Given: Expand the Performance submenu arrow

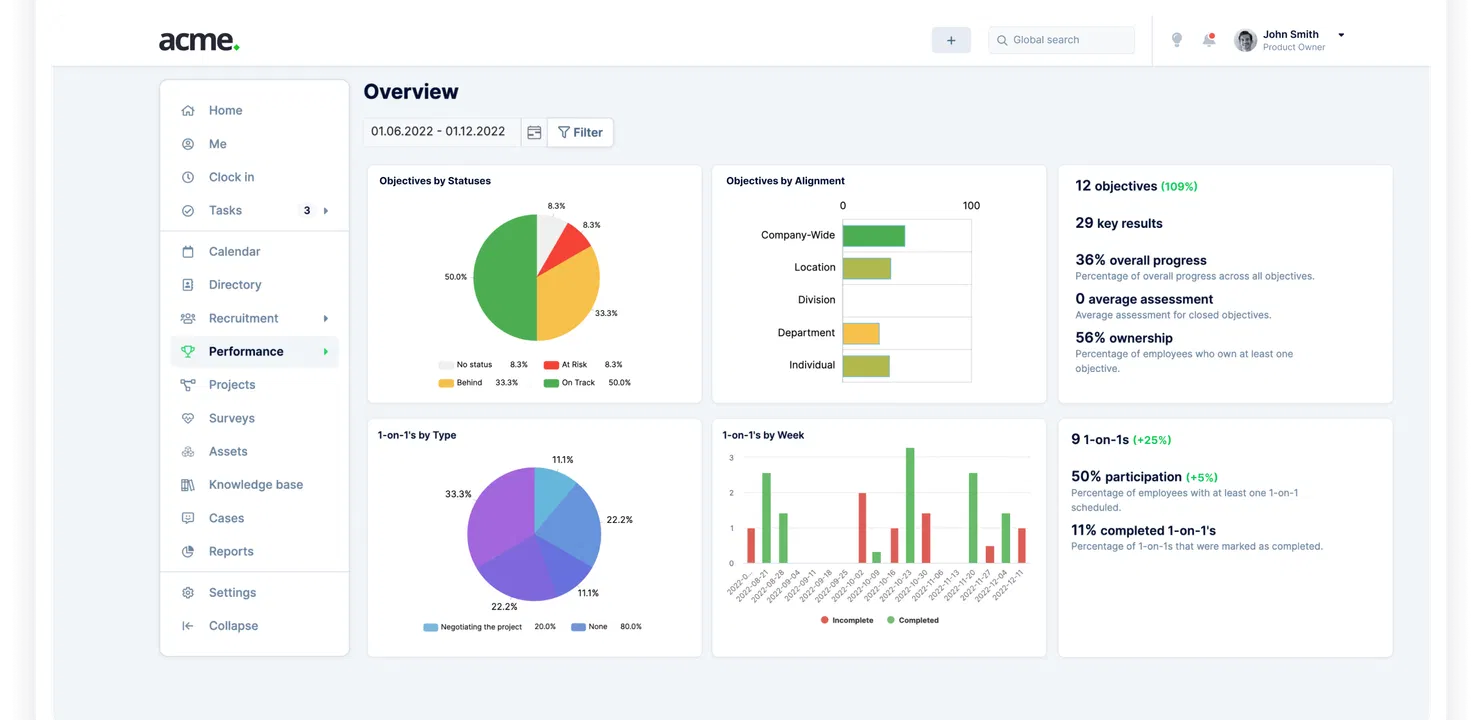Looking at the screenshot, I should 326,352.
